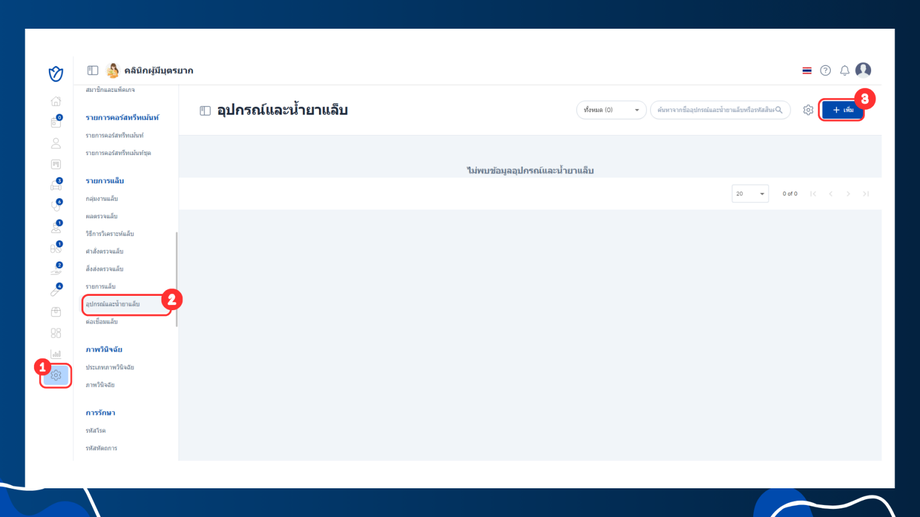Open the hand icon with badge 2
Viewport: 920px width, 517px height.
pos(56,269)
